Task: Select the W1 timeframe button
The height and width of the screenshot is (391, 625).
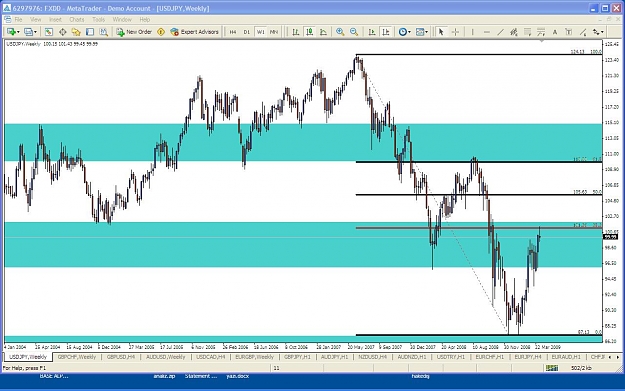Action: (260, 32)
